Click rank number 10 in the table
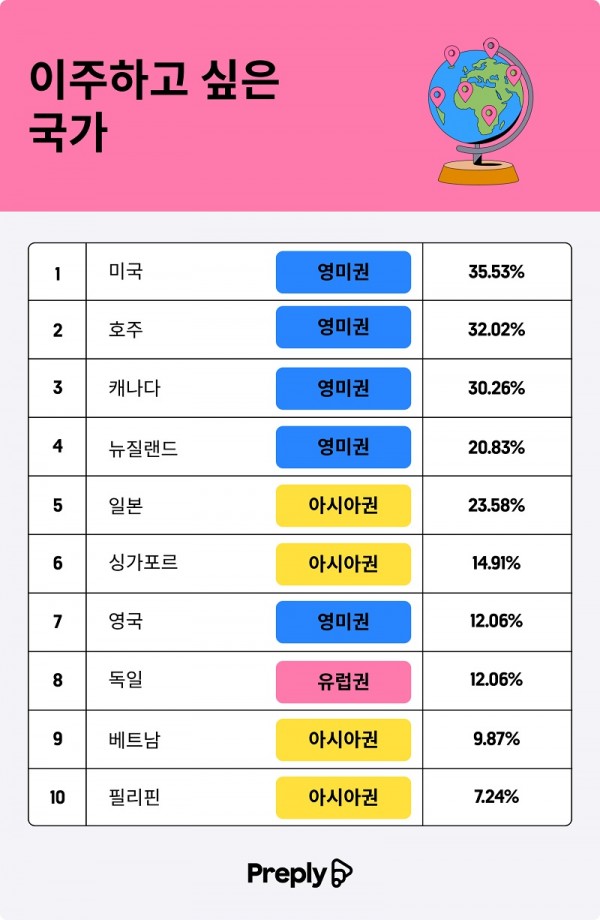 point(57,798)
